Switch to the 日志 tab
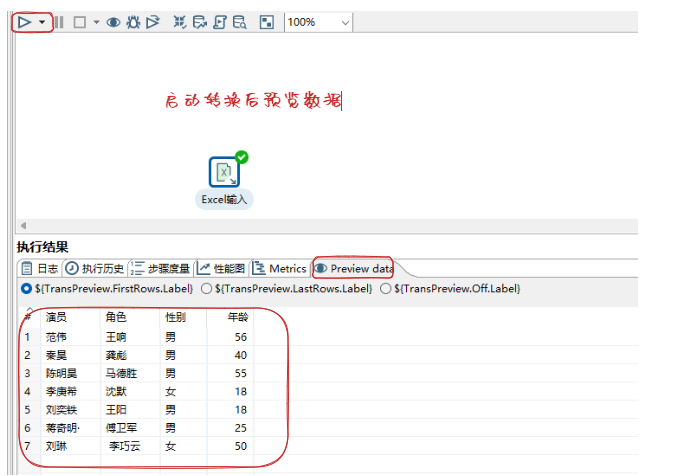Viewport: 677px width, 476px height. 40,268
